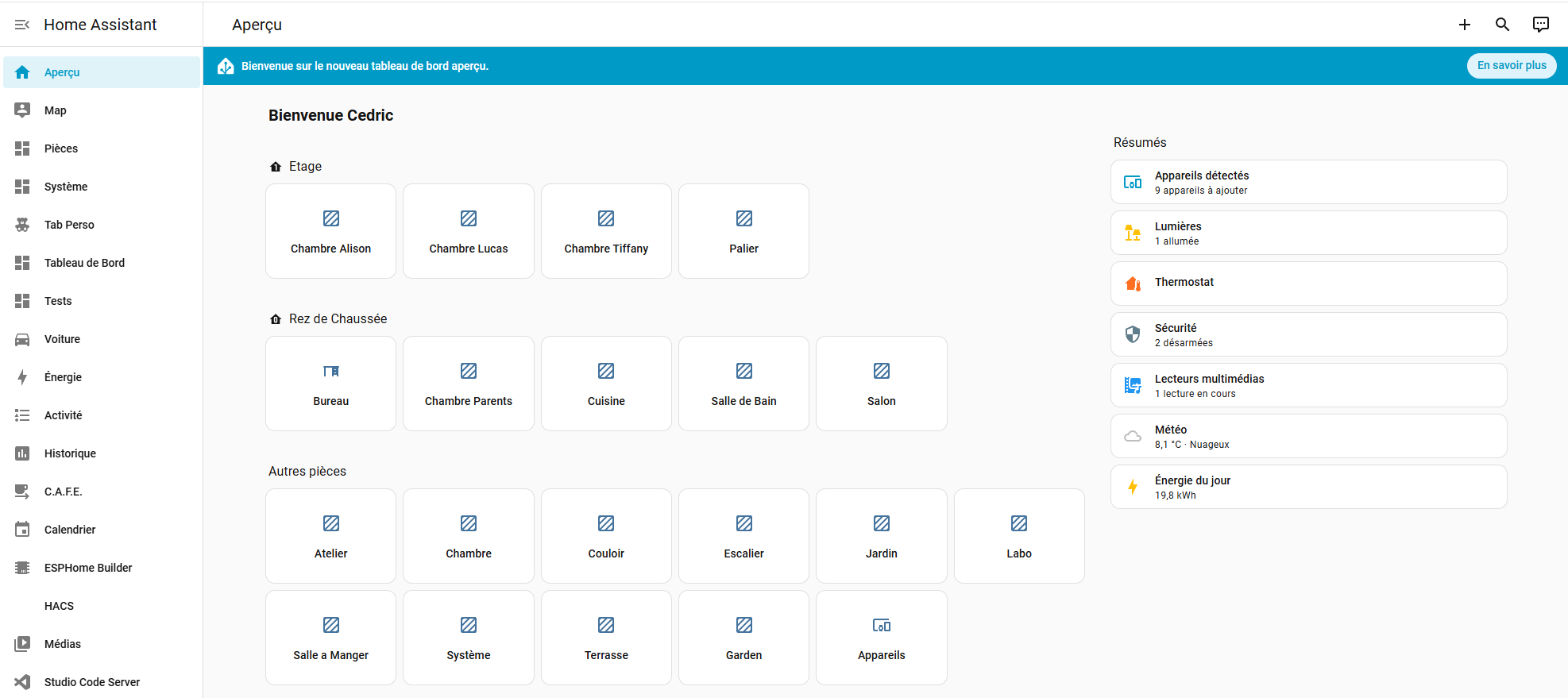Select the Etage floor heading

pos(305,166)
